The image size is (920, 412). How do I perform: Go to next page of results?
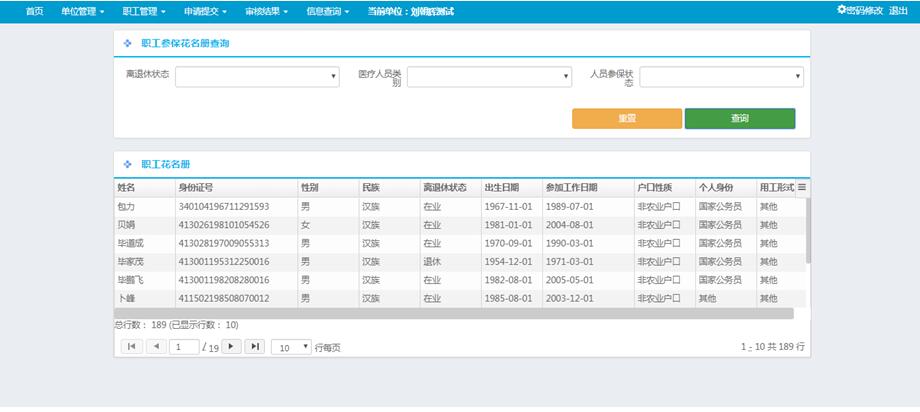[231, 346]
